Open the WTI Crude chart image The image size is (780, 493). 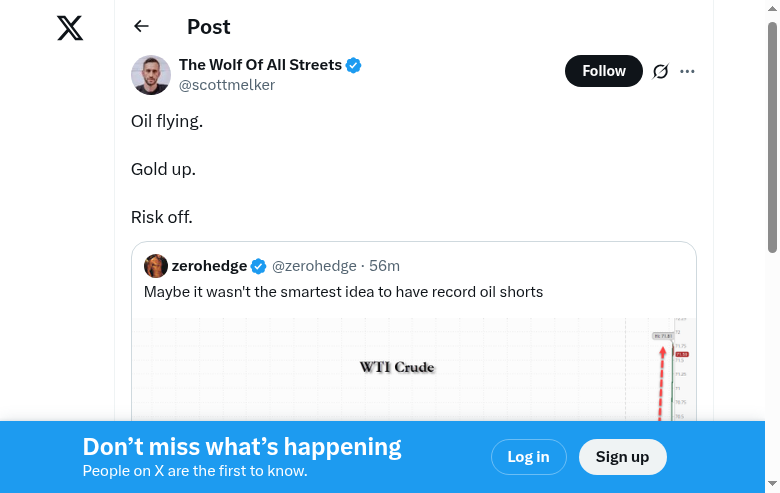coord(414,370)
